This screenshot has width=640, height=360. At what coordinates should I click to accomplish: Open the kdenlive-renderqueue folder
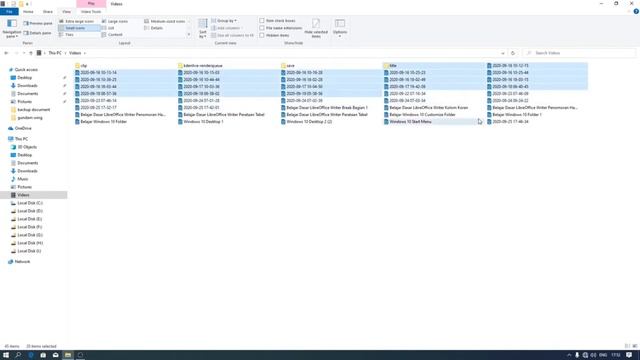click(200, 65)
